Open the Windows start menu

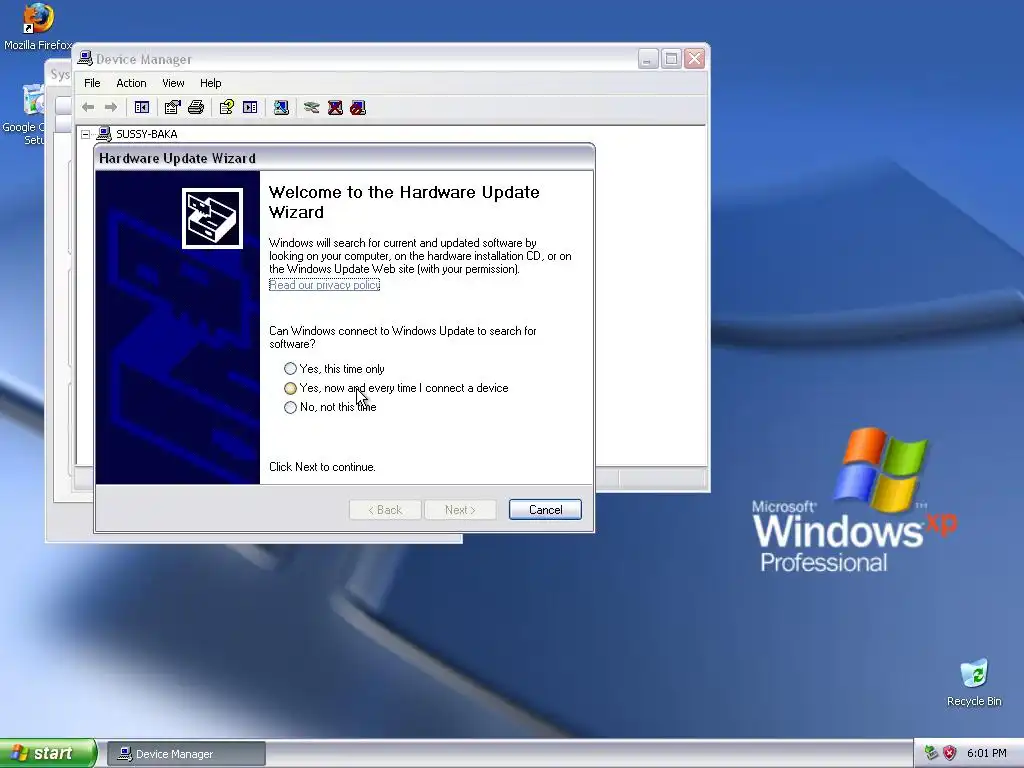pyautogui.click(x=48, y=753)
